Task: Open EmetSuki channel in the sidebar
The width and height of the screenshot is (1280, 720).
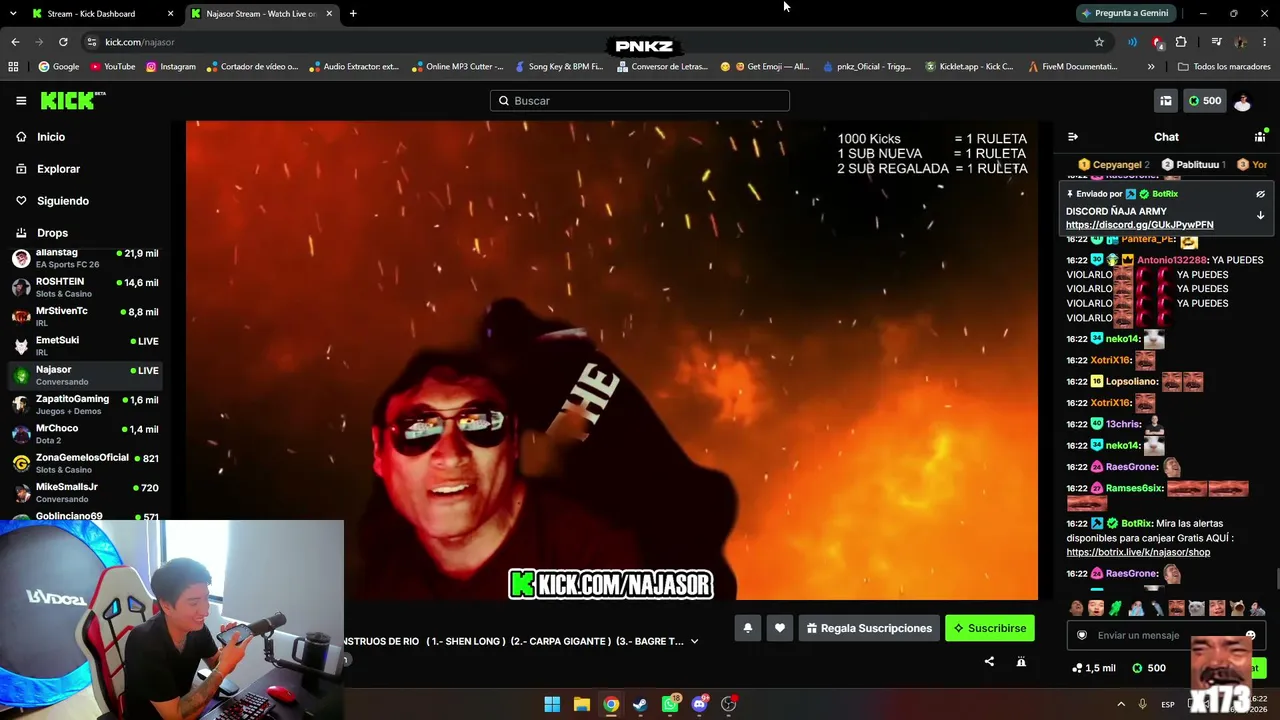Action: 85,346
